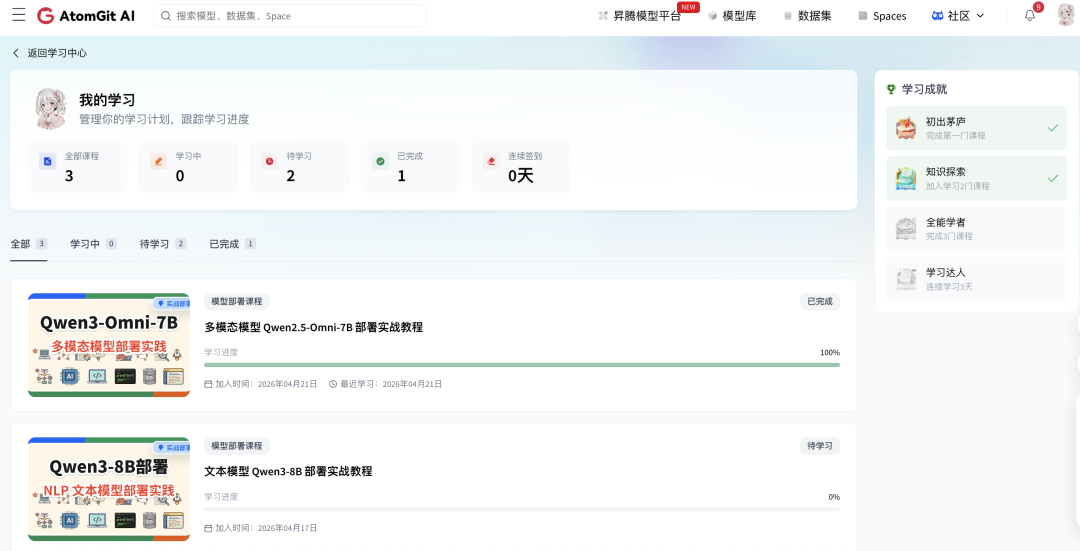The image size is (1080, 551).
Task: Click the 0% progress bar of Qwen3-8B course
Action: tap(521, 509)
